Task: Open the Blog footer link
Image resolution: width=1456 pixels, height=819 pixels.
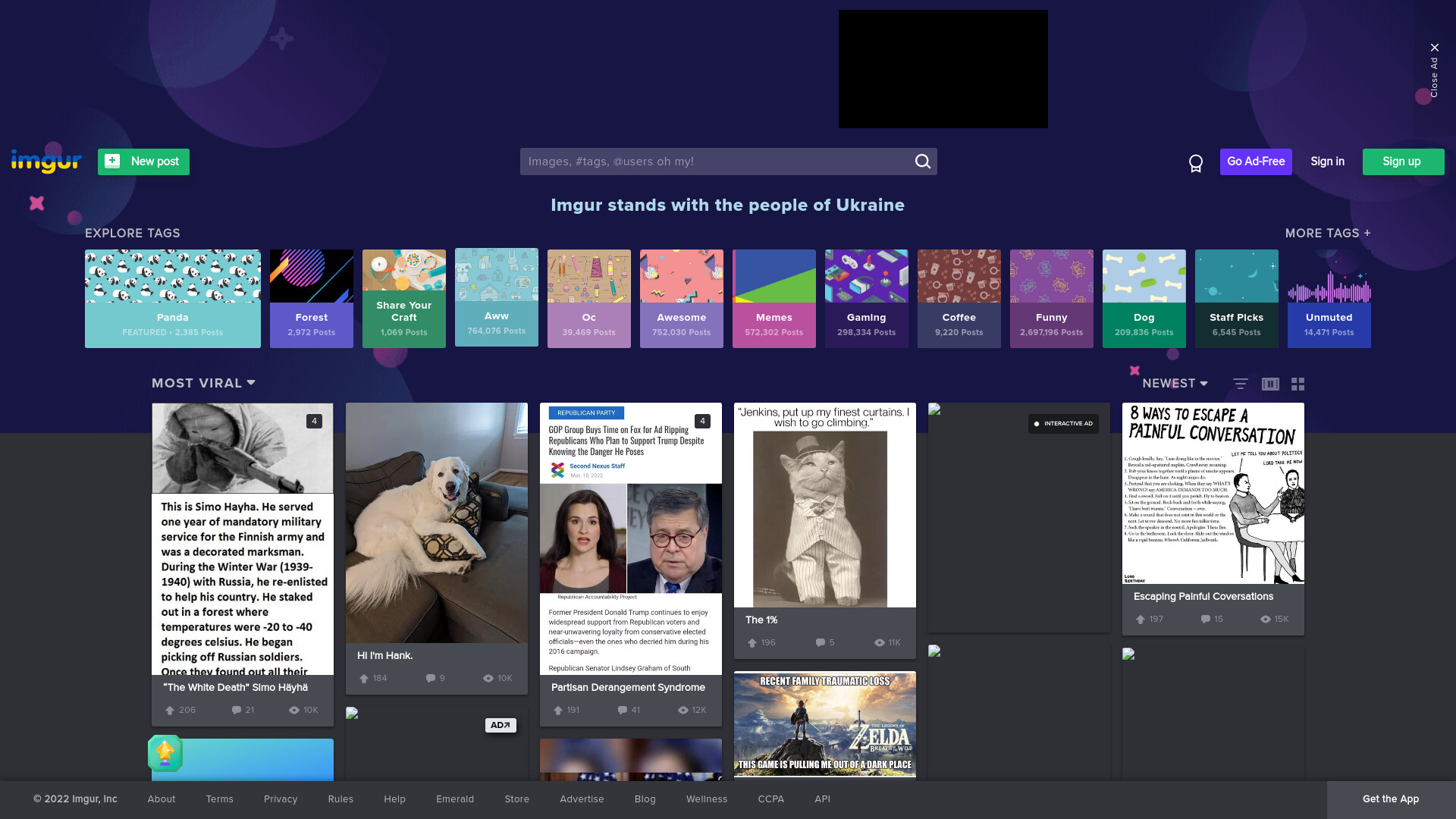Action: (x=645, y=799)
